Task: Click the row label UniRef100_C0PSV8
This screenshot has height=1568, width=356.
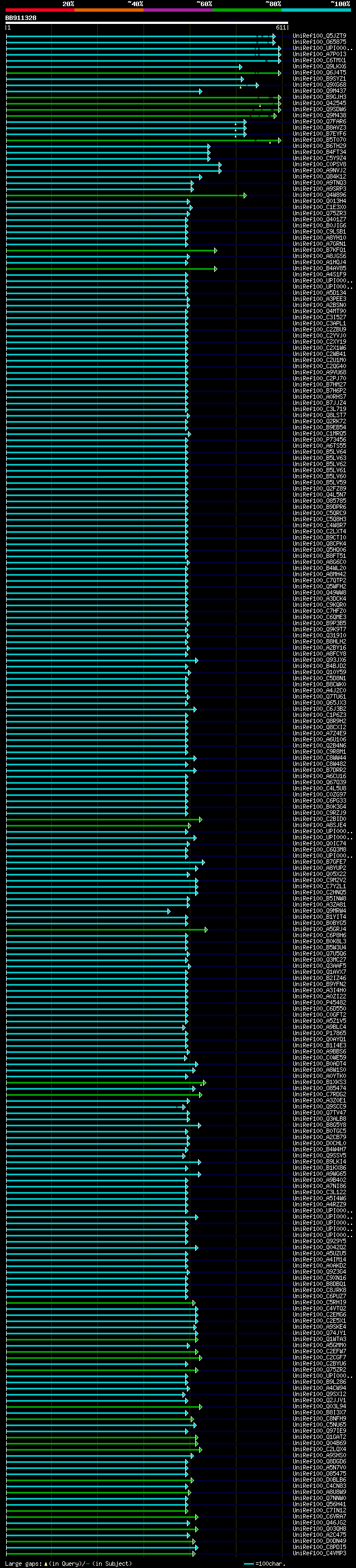Action: point(319,164)
